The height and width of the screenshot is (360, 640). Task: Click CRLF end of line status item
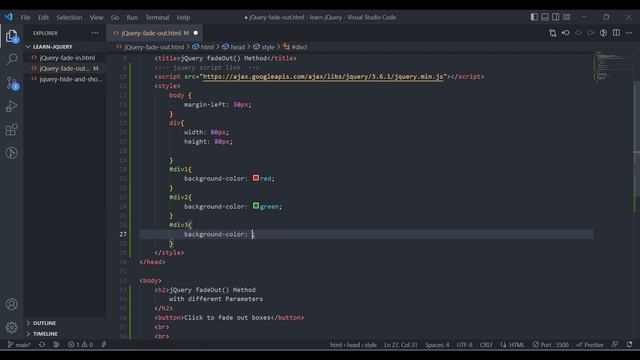tap(486, 345)
